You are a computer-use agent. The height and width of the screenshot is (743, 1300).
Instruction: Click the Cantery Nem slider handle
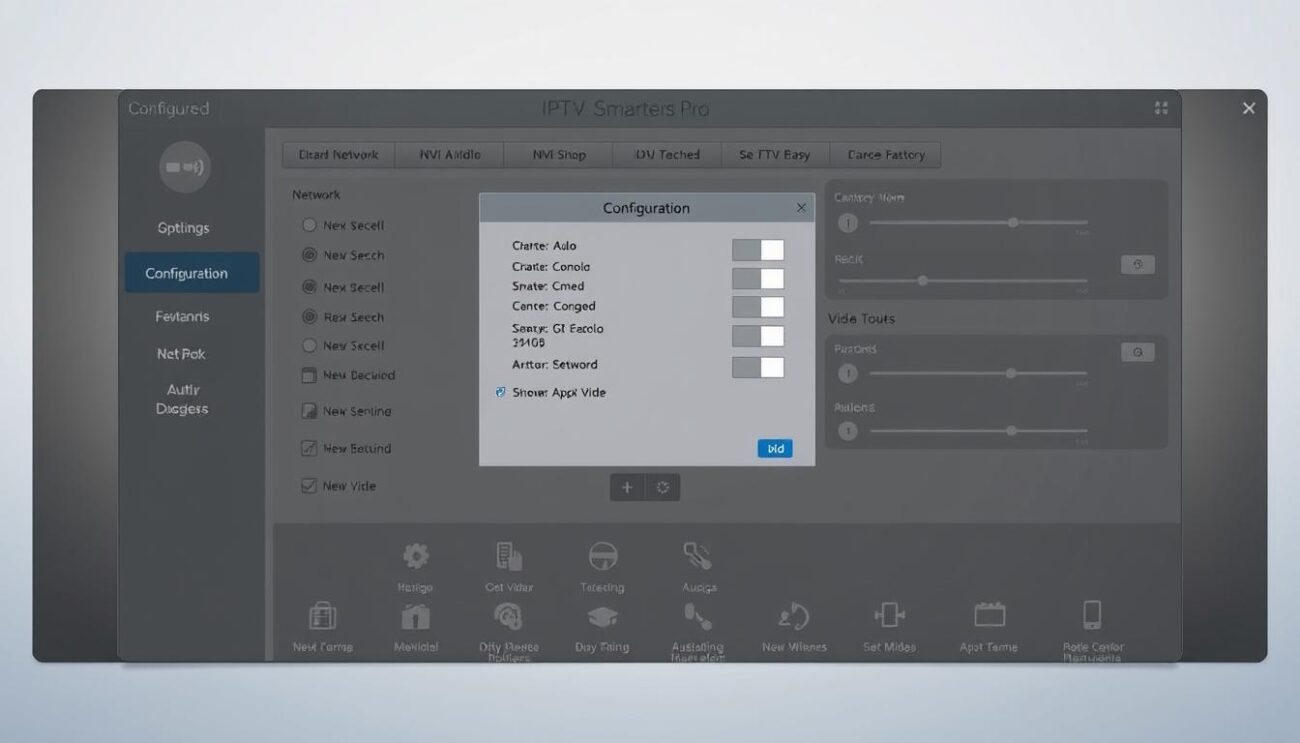pyautogui.click(x=1013, y=223)
